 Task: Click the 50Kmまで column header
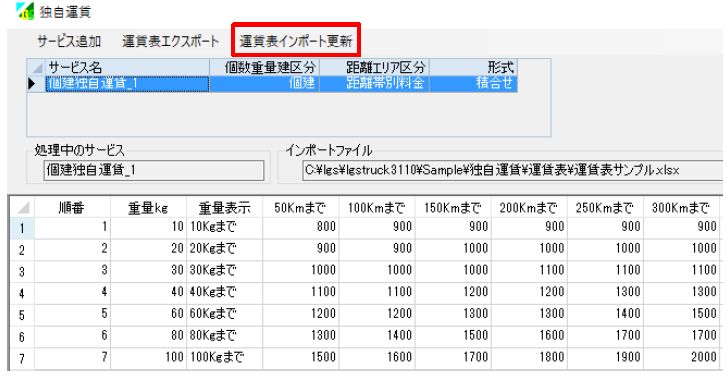pos(301,207)
